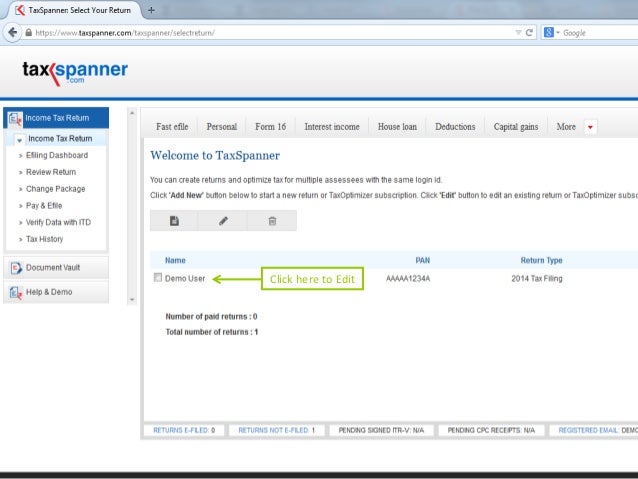
Task: Open Efiling Dashboard in the sidebar
Action: [57, 155]
